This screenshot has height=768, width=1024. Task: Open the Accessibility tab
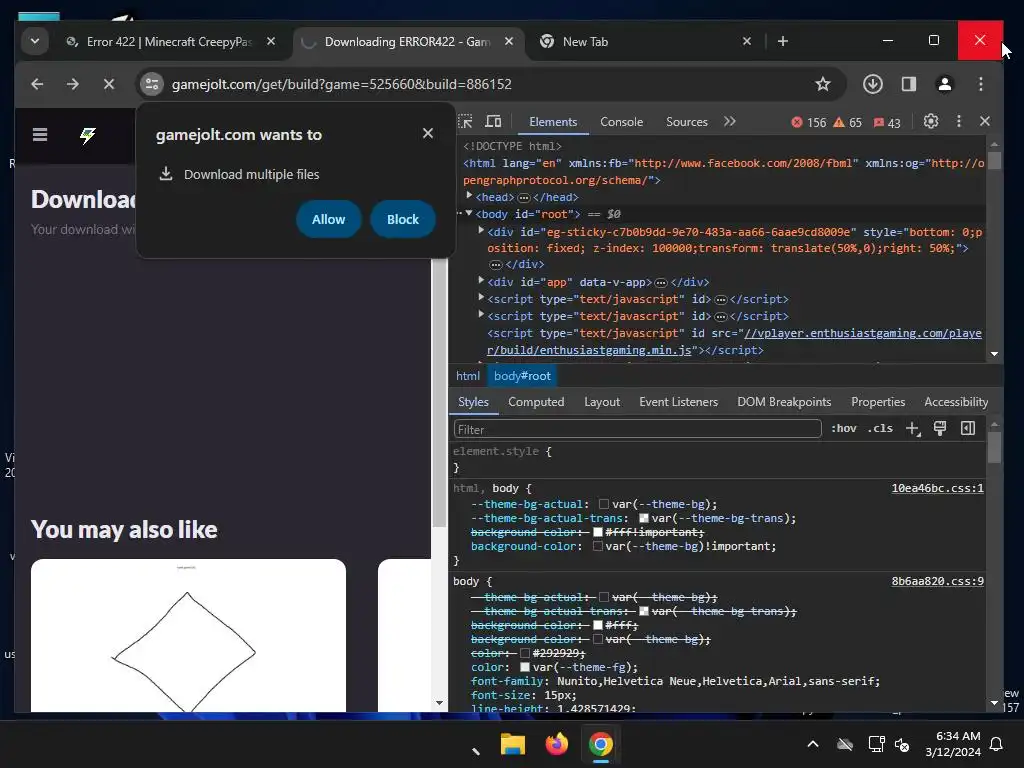click(955, 402)
